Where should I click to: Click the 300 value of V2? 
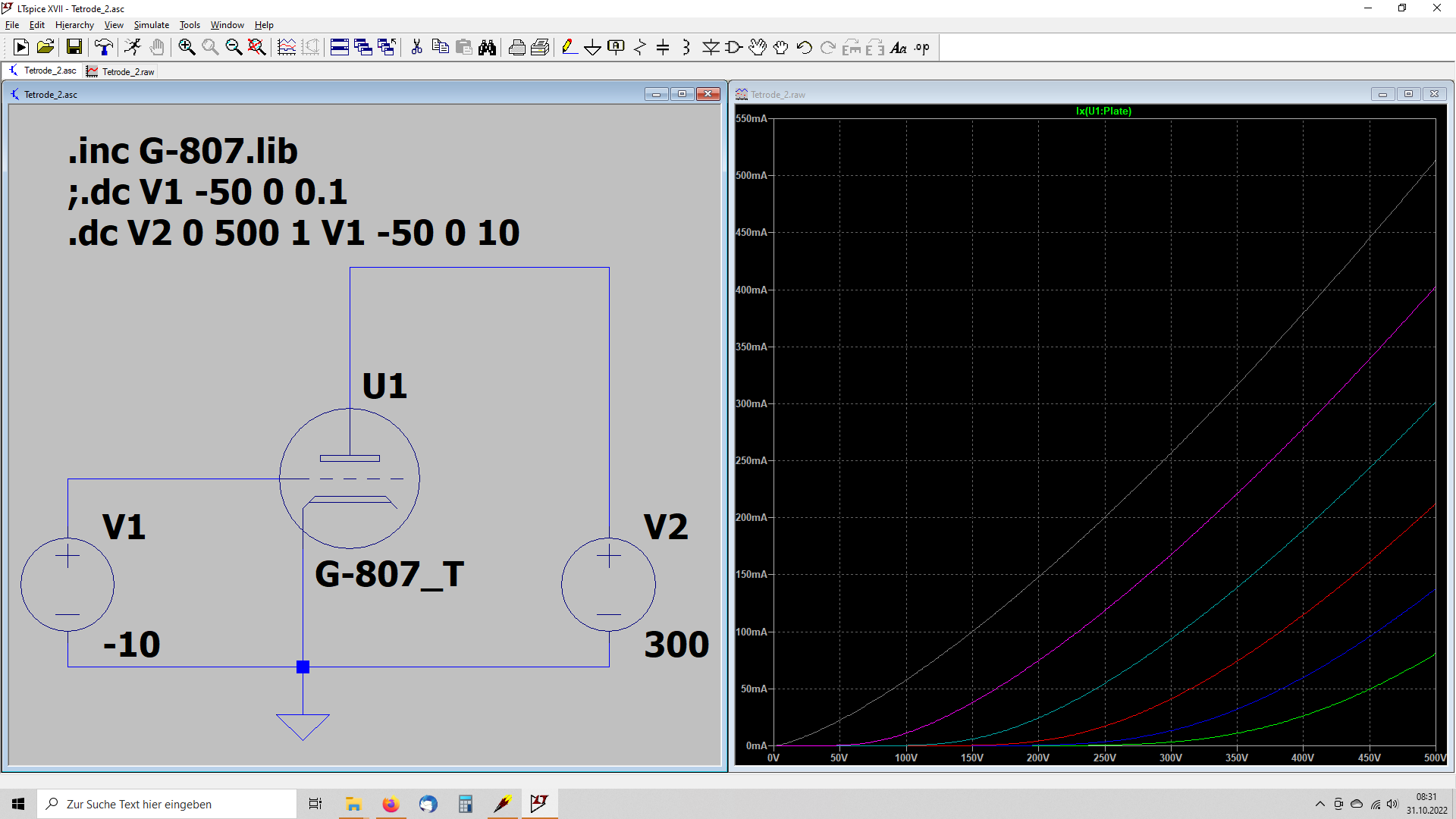pos(676,645)
